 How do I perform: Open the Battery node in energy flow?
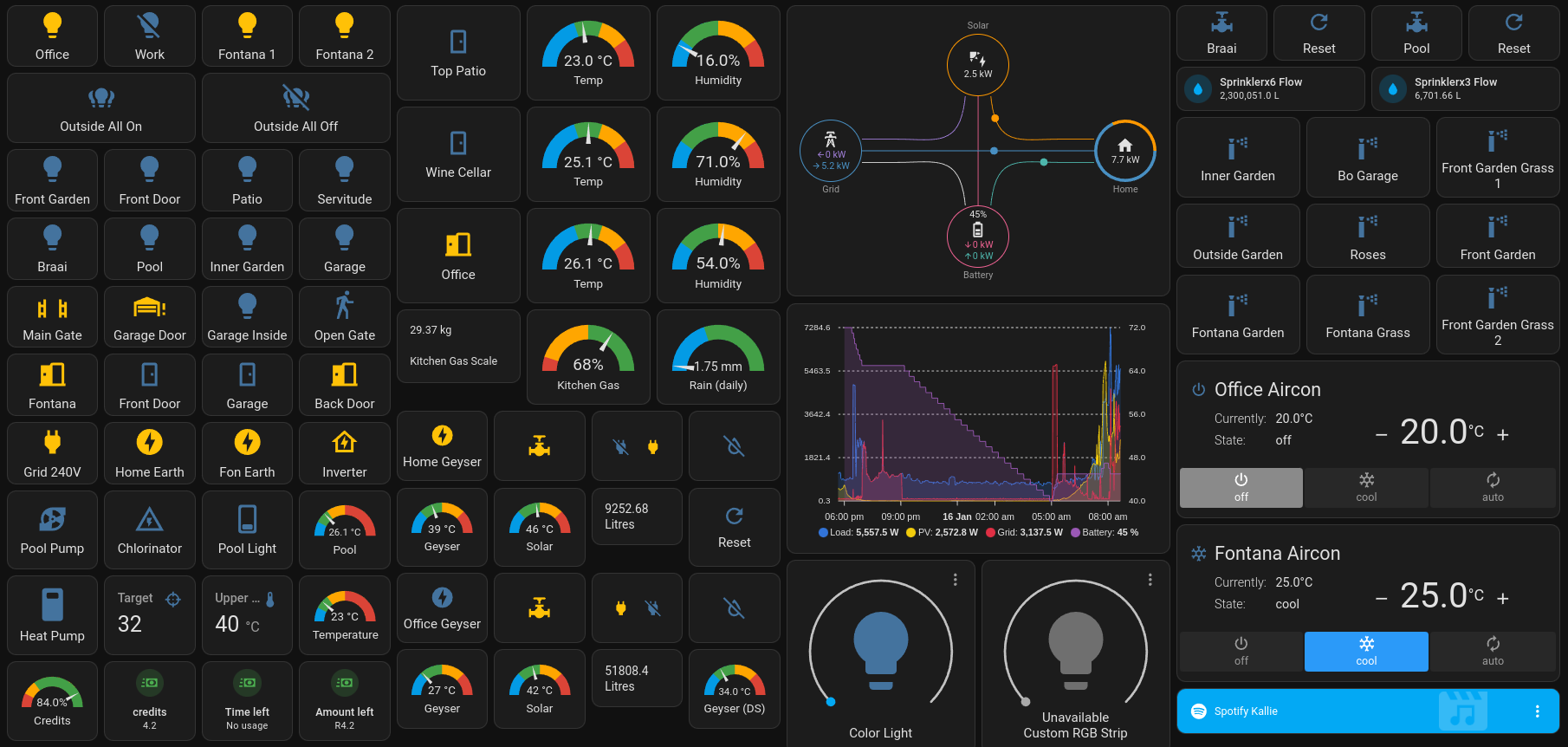[977, 237]
